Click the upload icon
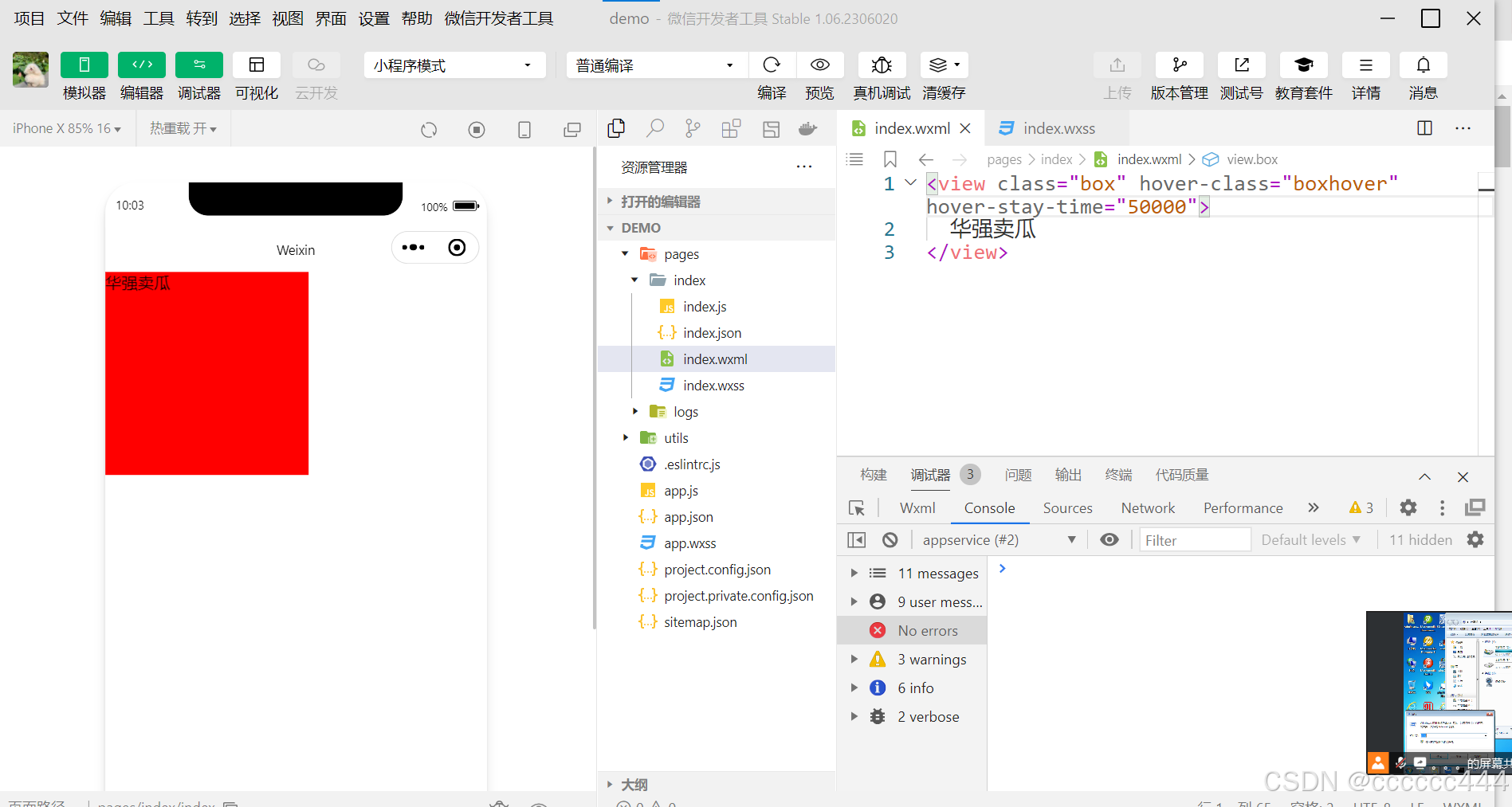This screenshot has height=807, width=1512. pyautogui.click(x=1117, y=65)
